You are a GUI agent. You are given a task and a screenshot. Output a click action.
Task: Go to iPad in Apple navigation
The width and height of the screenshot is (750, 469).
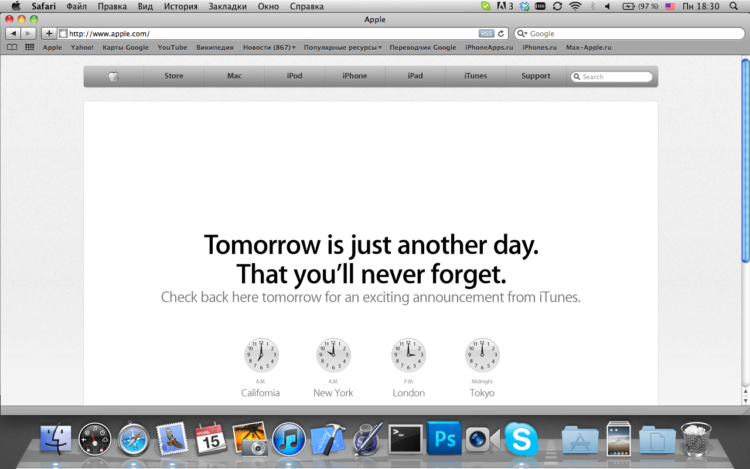pyautogui.click(x=415, y=76)
